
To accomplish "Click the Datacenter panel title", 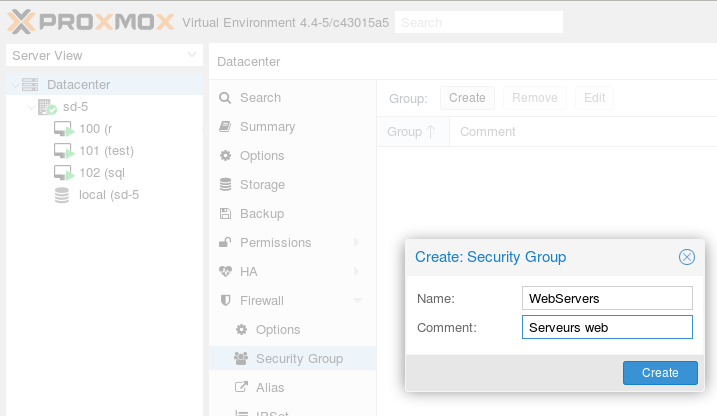I will click(x=249, y=62).
